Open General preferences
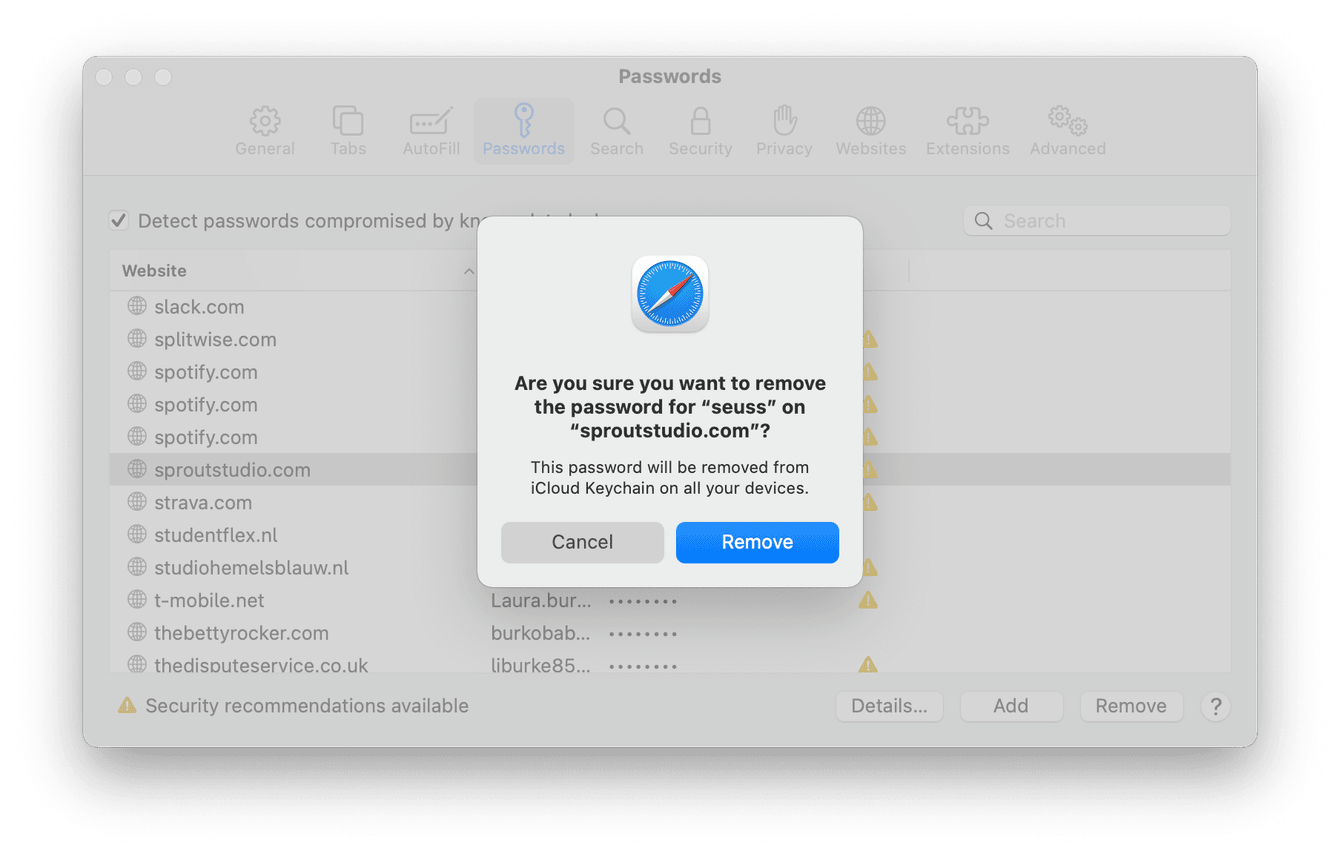Image resolution: width=1340 pixels, height=857 pixels. tap(264, 130)
